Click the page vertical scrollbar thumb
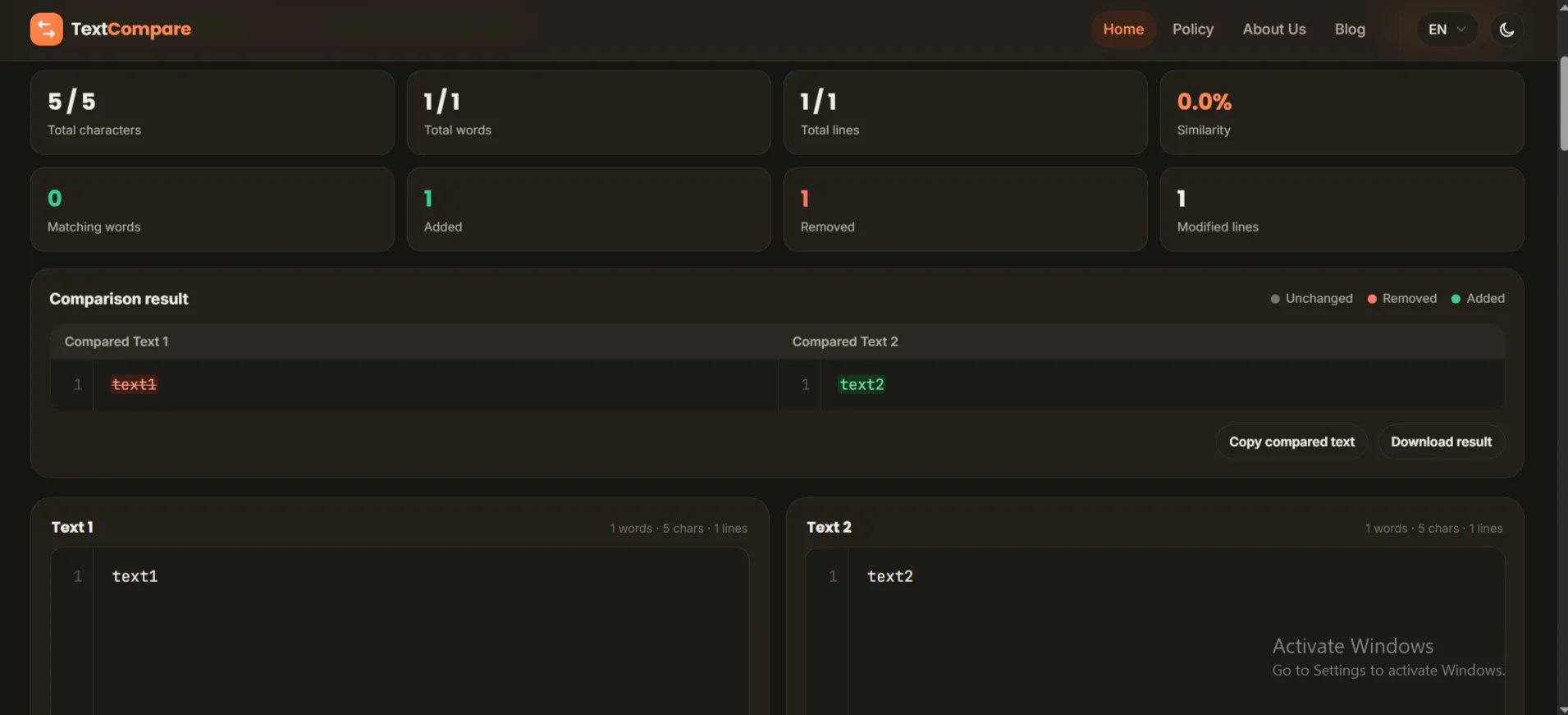Screen dimensions: 1568x715 click(1563, 103)
